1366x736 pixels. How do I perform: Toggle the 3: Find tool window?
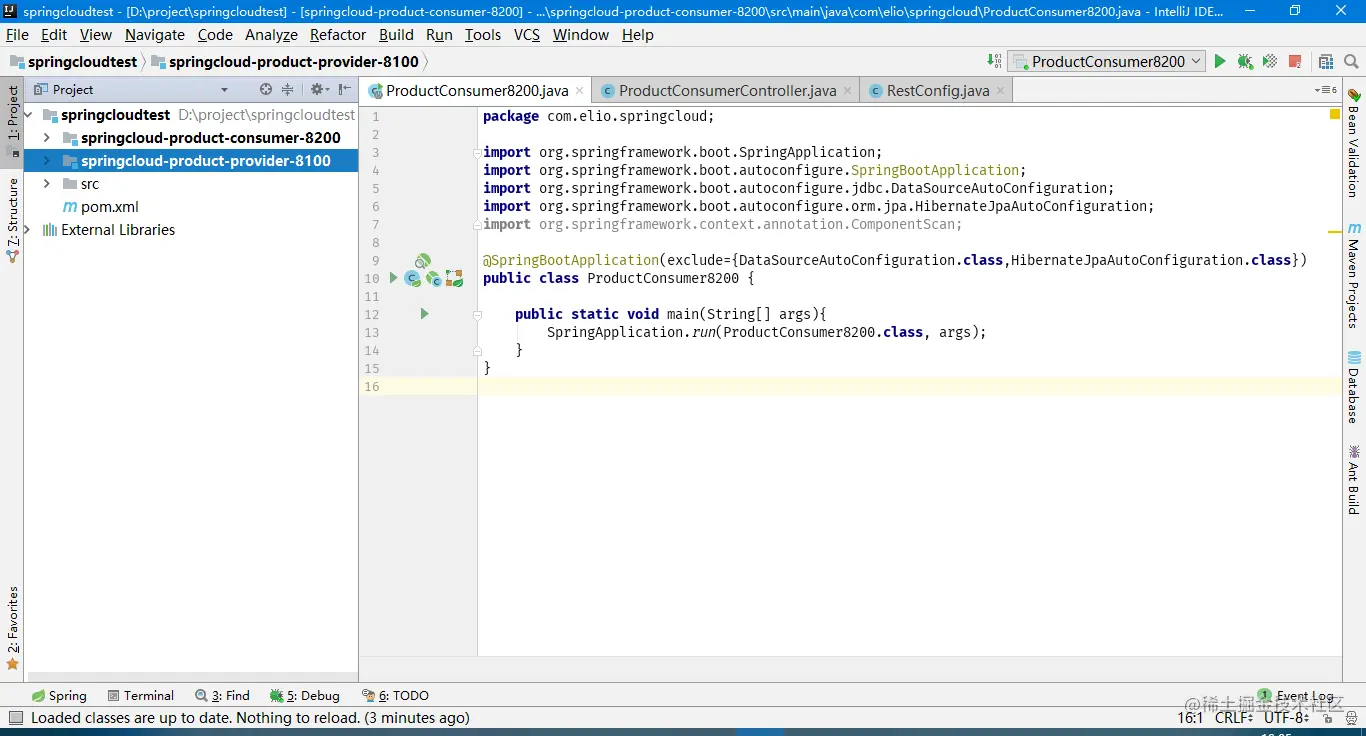click(x=223, y=696)
